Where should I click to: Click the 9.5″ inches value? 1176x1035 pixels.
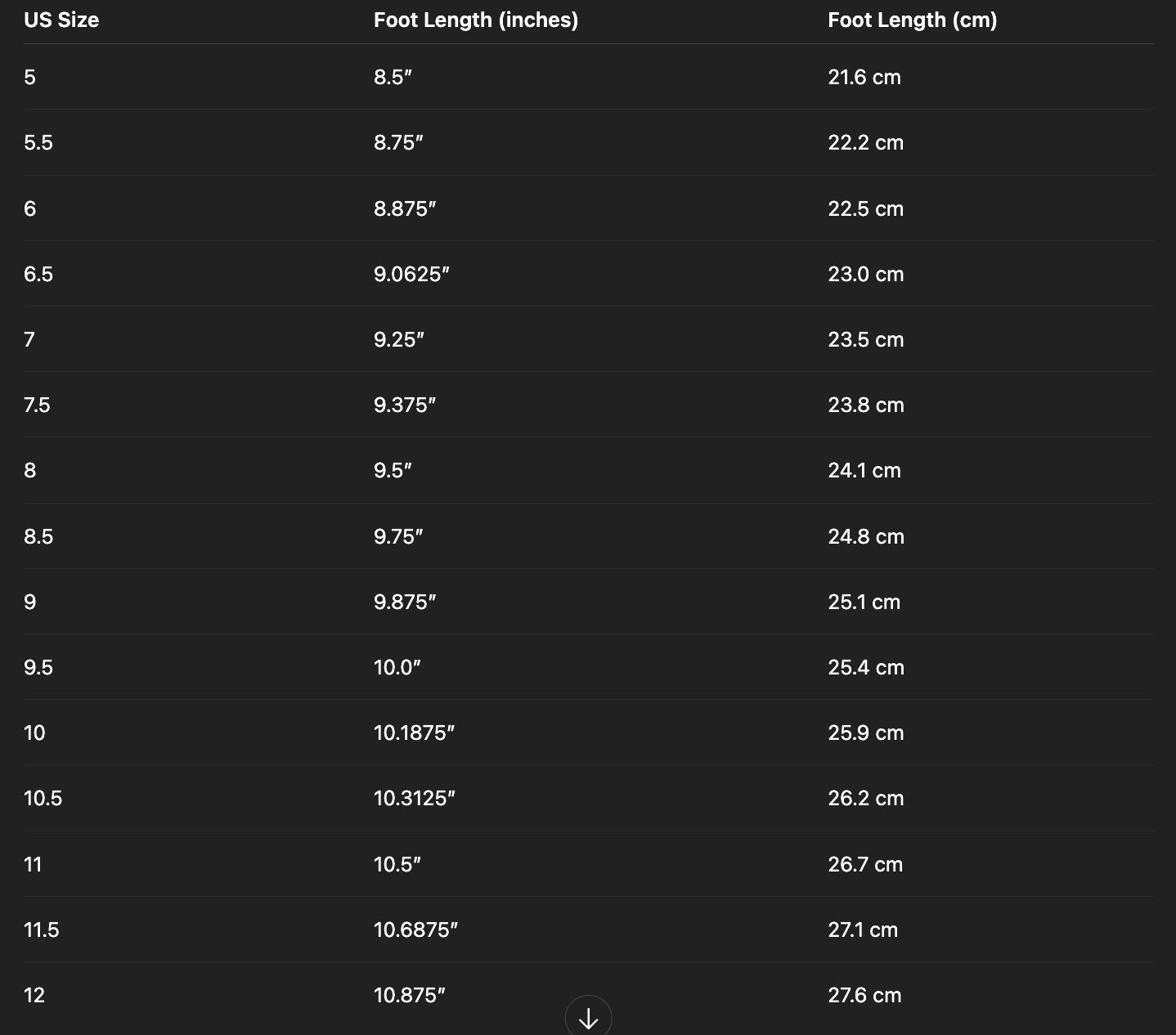393,470
